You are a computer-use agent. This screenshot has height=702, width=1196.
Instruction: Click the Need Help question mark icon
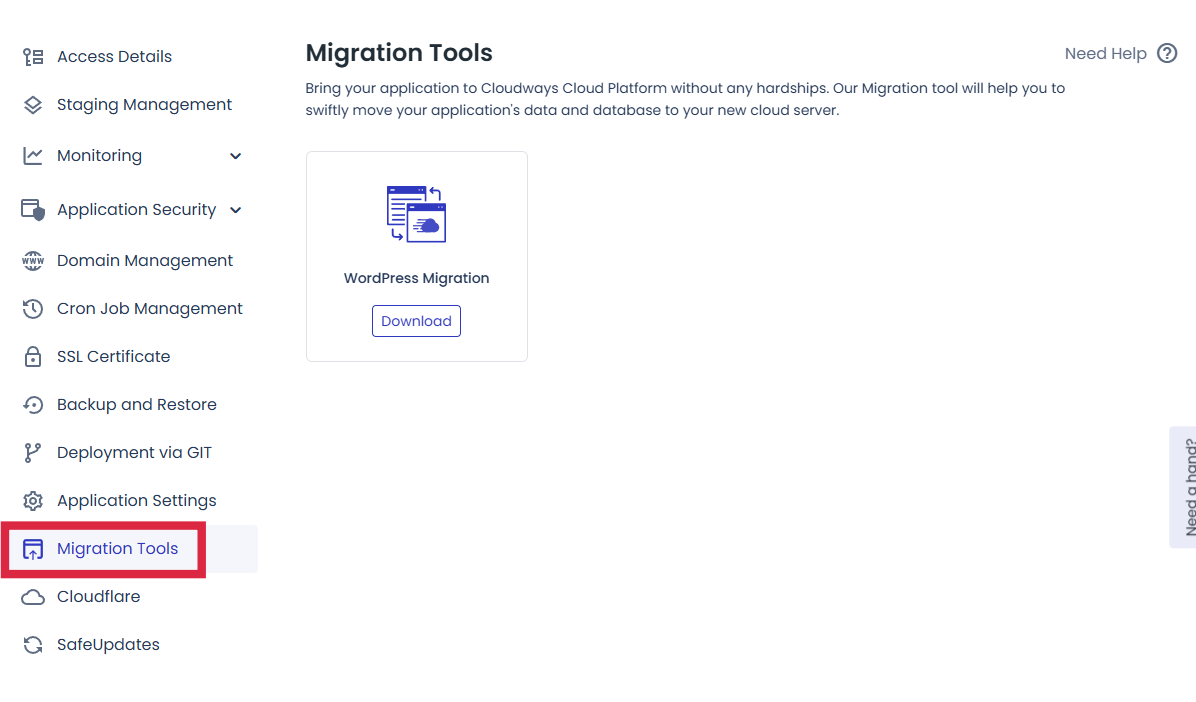coord(1167,53)
